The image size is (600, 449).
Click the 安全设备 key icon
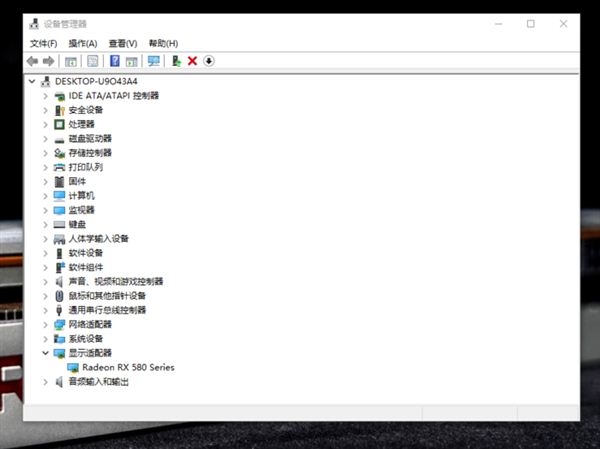59,110
